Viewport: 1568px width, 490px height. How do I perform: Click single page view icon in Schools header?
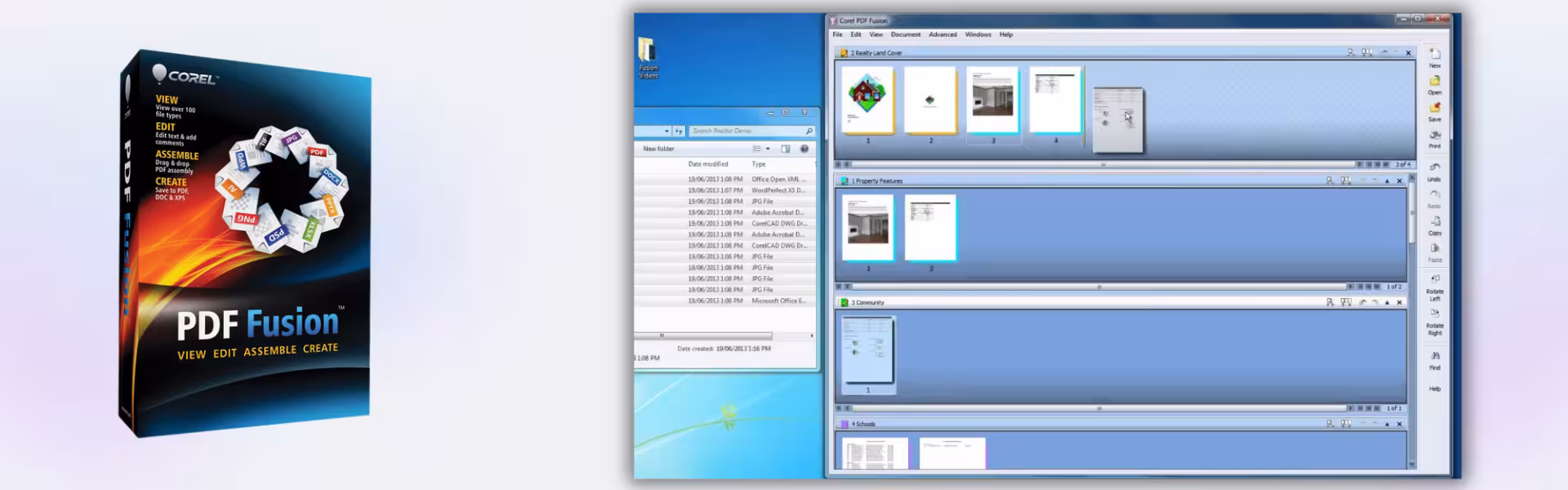pos(1330,424)
